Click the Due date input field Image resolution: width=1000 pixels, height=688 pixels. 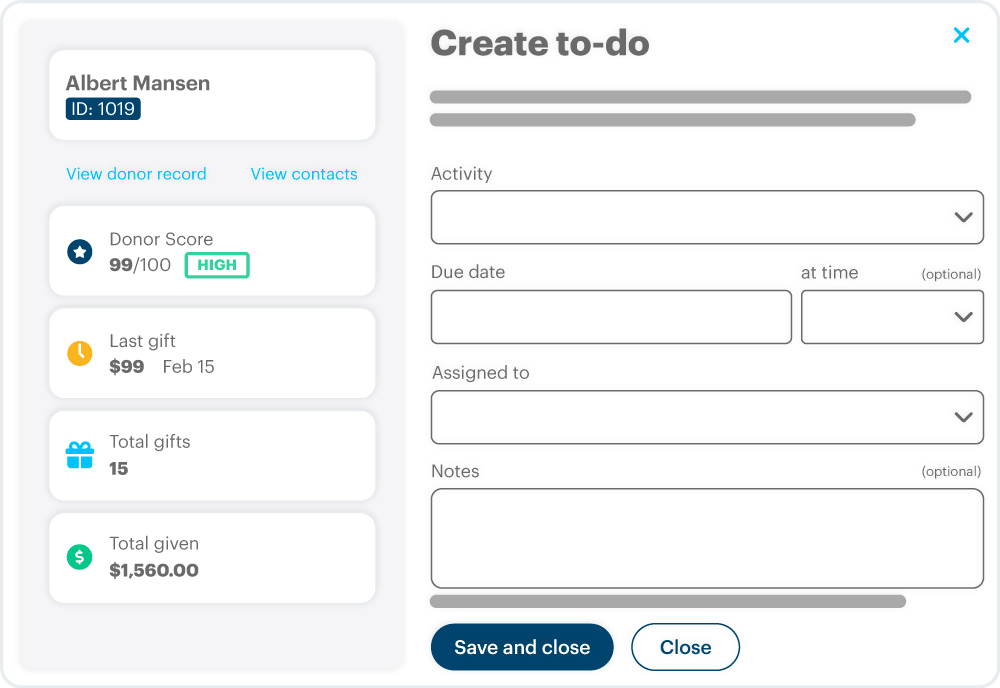(611, 317)
